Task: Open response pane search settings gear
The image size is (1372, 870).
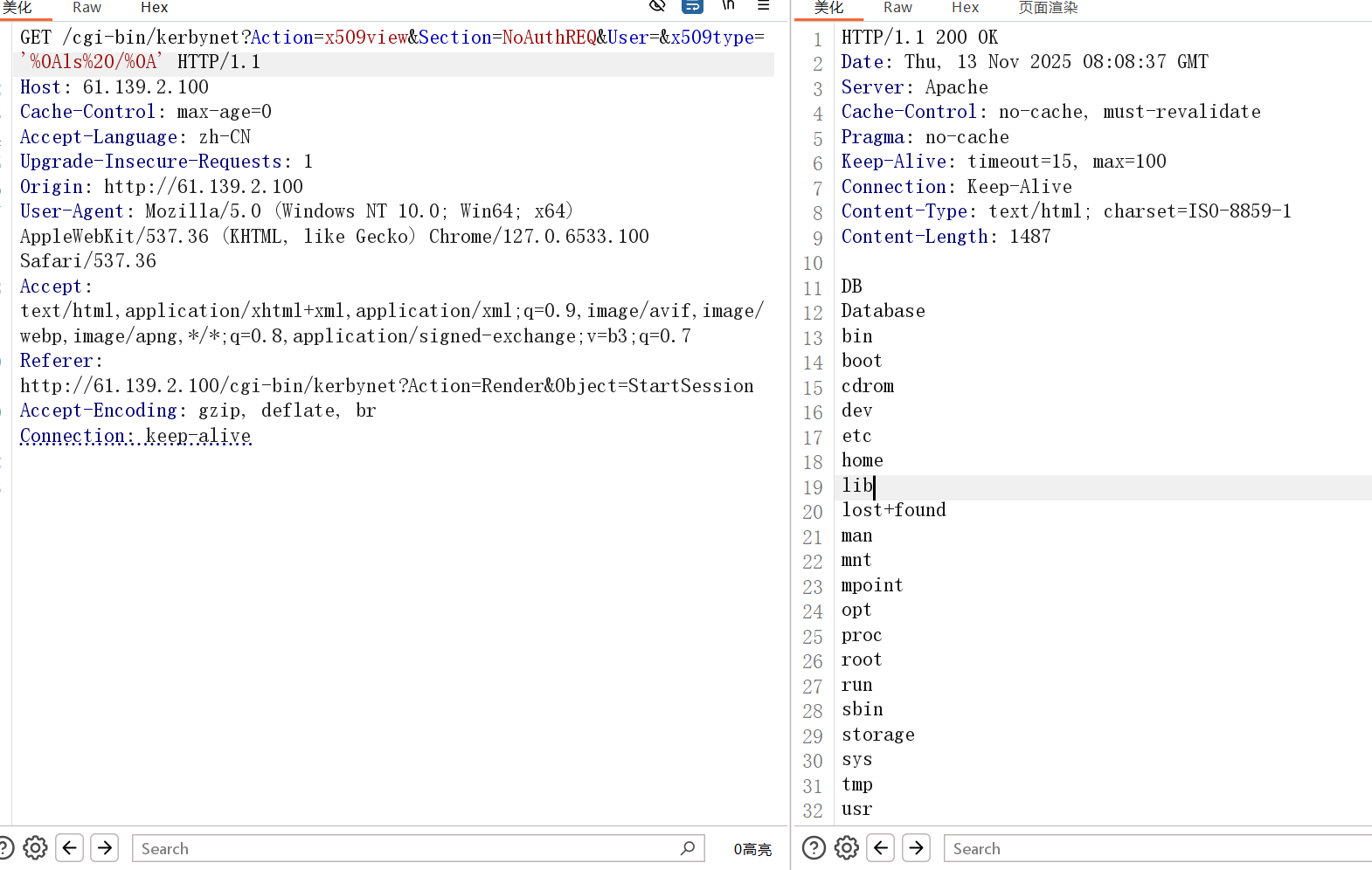Action: click(x=847, y=848)
